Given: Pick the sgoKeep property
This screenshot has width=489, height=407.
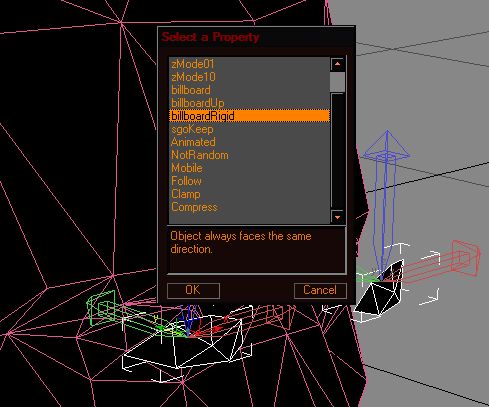Looking at the screenshot, I should point(249,129).
